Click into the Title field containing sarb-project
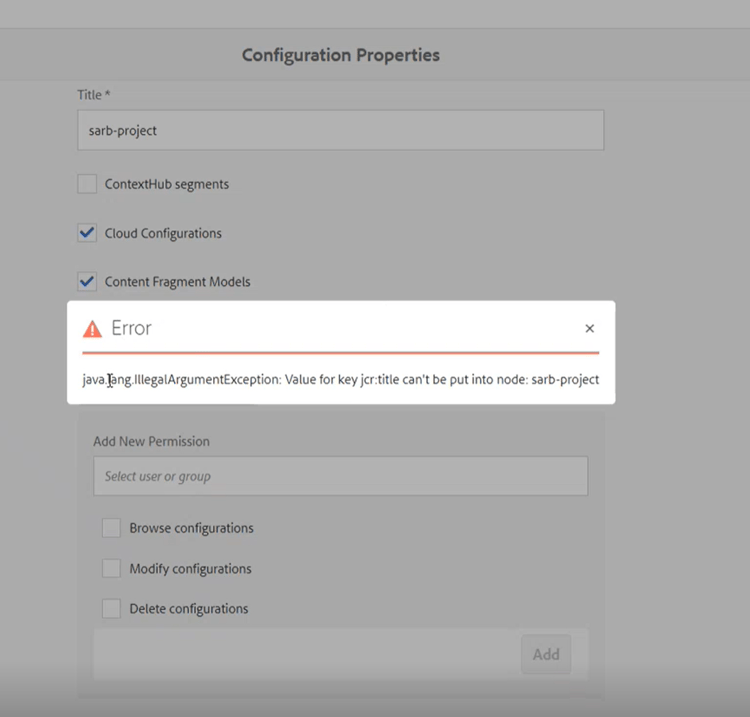Screen dimensions: 750x717 click(x=341, y=130)
